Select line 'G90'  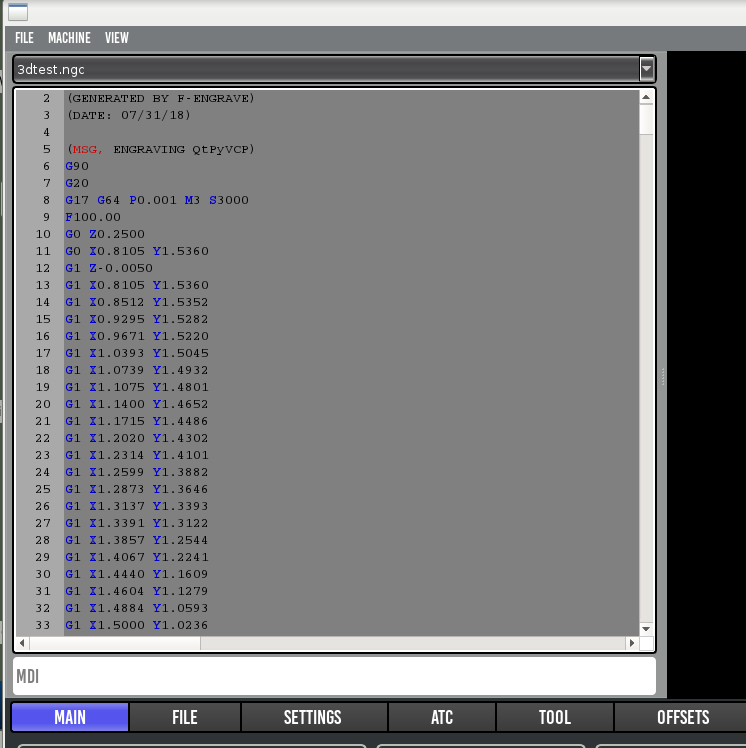(77, 166)
